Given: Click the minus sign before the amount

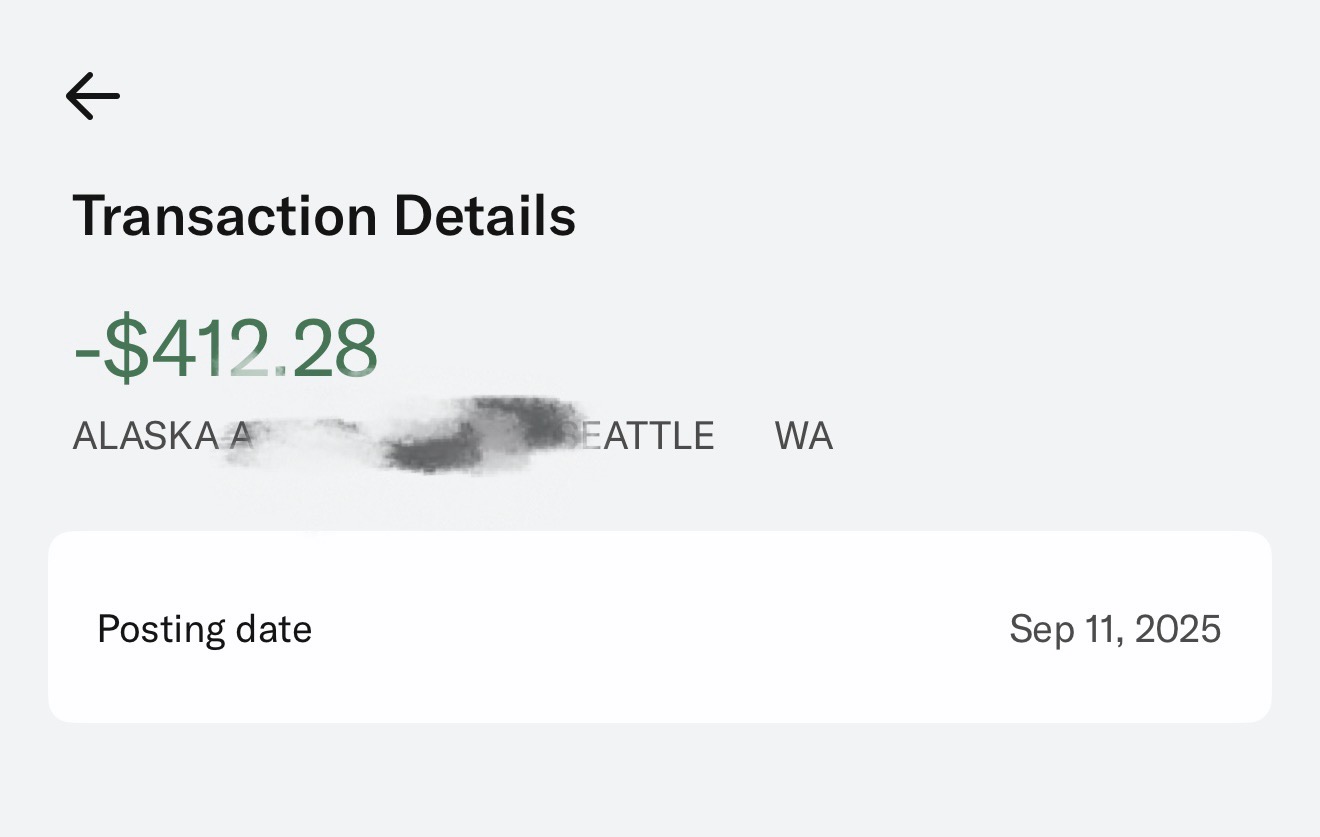Looking at the screenshot, I should point(86,351).
